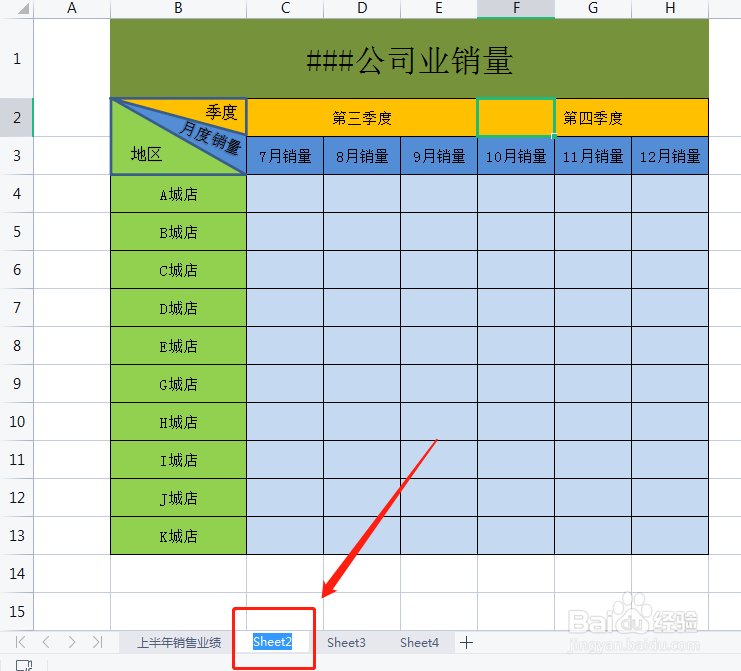741x671 pixels.
Task: Select row 14 header
Action: (x=17, y=574)
